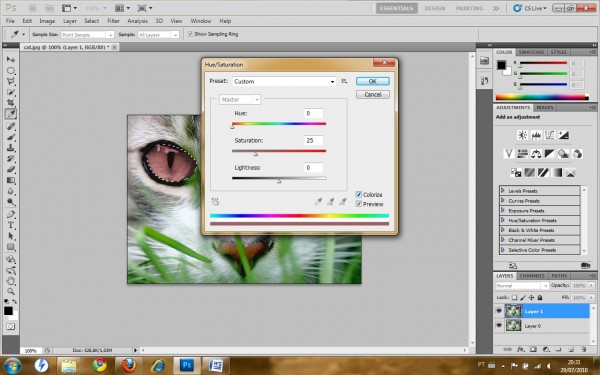600x375 pixels.
Task: Select the Move tool
Action: [11, 59]
